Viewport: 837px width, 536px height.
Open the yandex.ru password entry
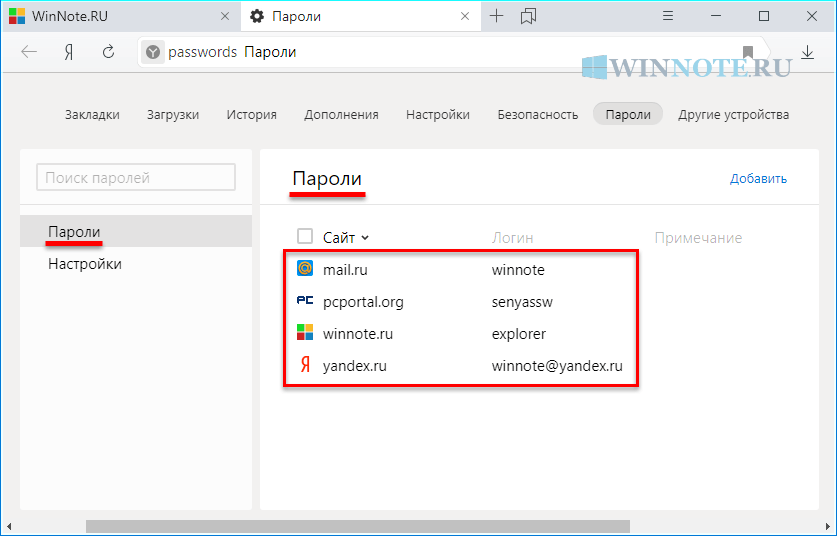[354, 366]
